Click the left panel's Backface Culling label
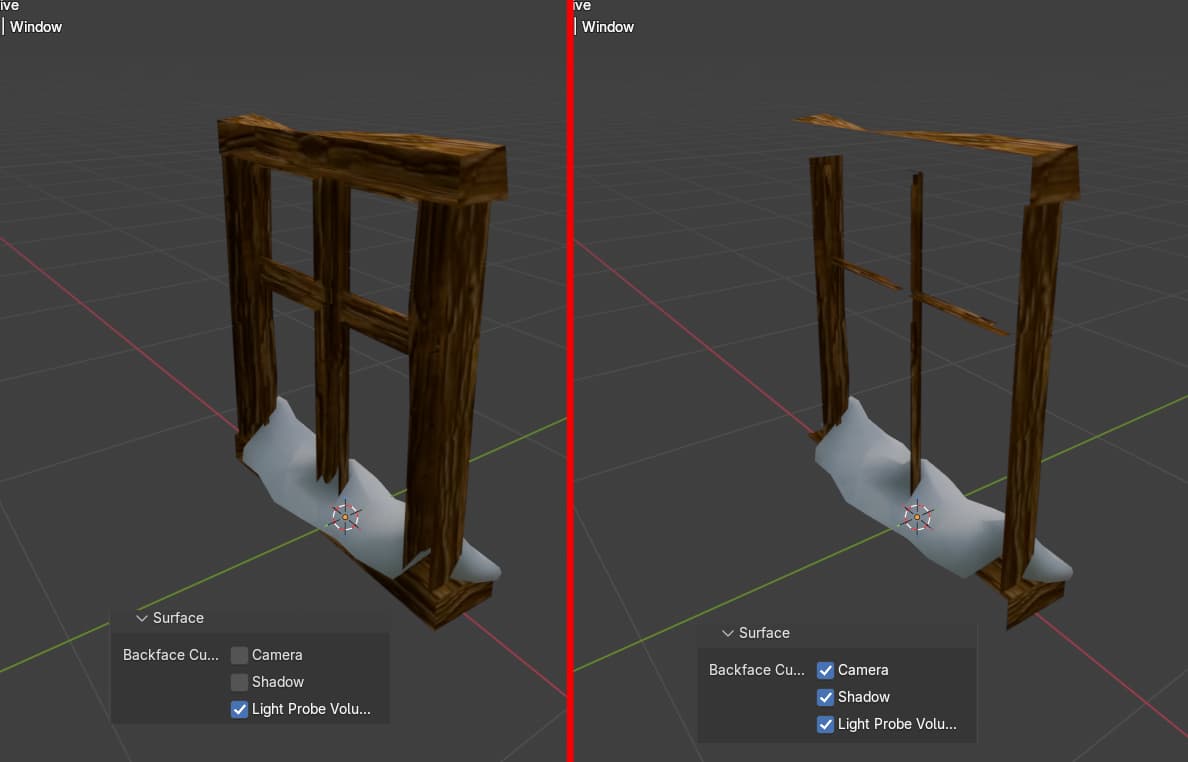The image size is (1188, 762). coord(170,655)
